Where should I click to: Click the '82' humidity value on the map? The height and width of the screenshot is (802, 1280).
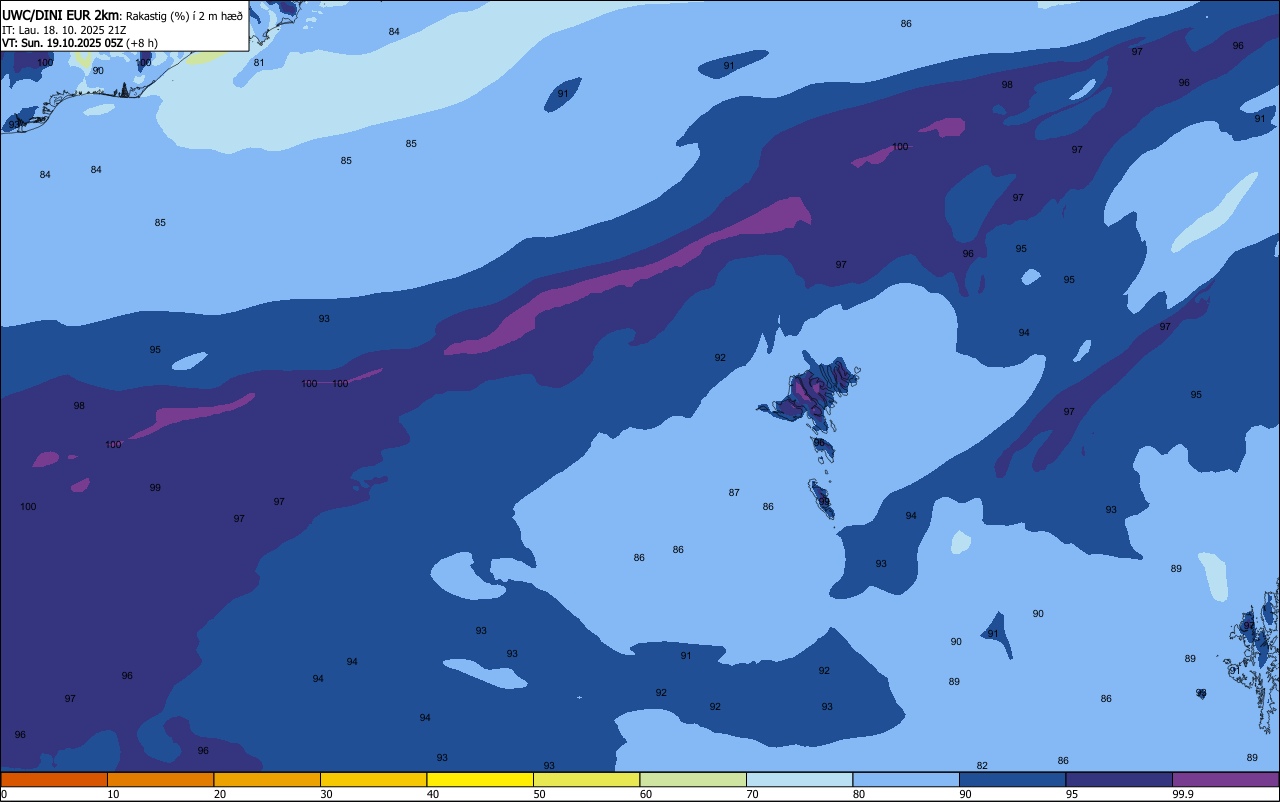click(982, 766)
